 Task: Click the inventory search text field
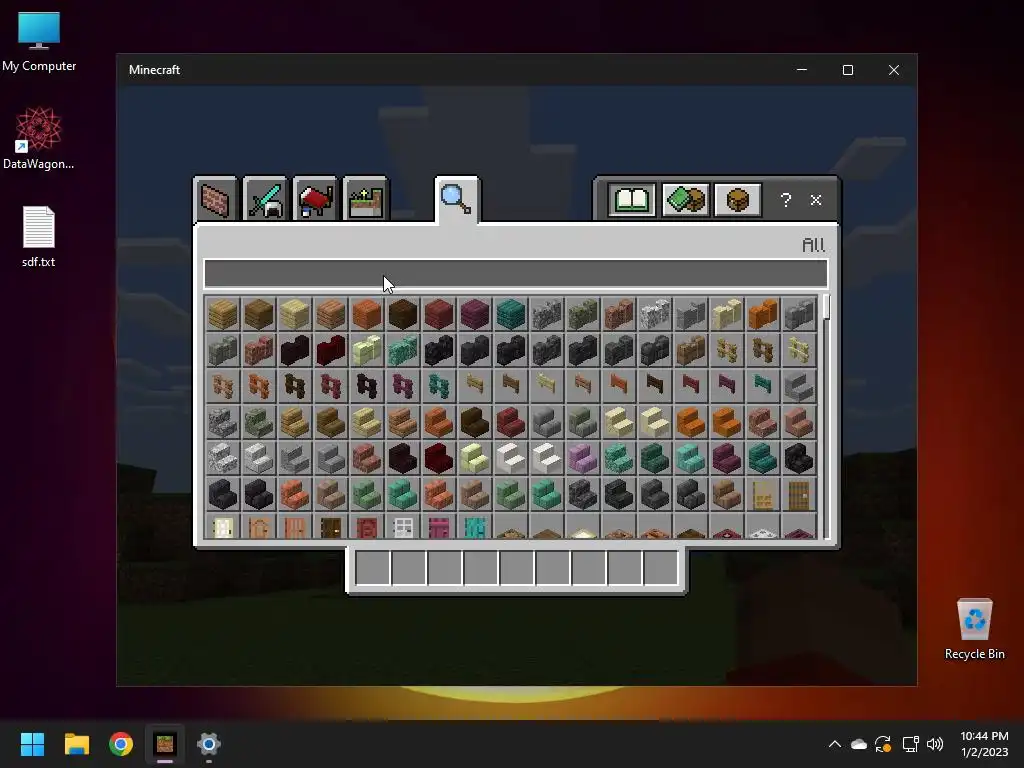pyautogui.click(x=516, y=274)
